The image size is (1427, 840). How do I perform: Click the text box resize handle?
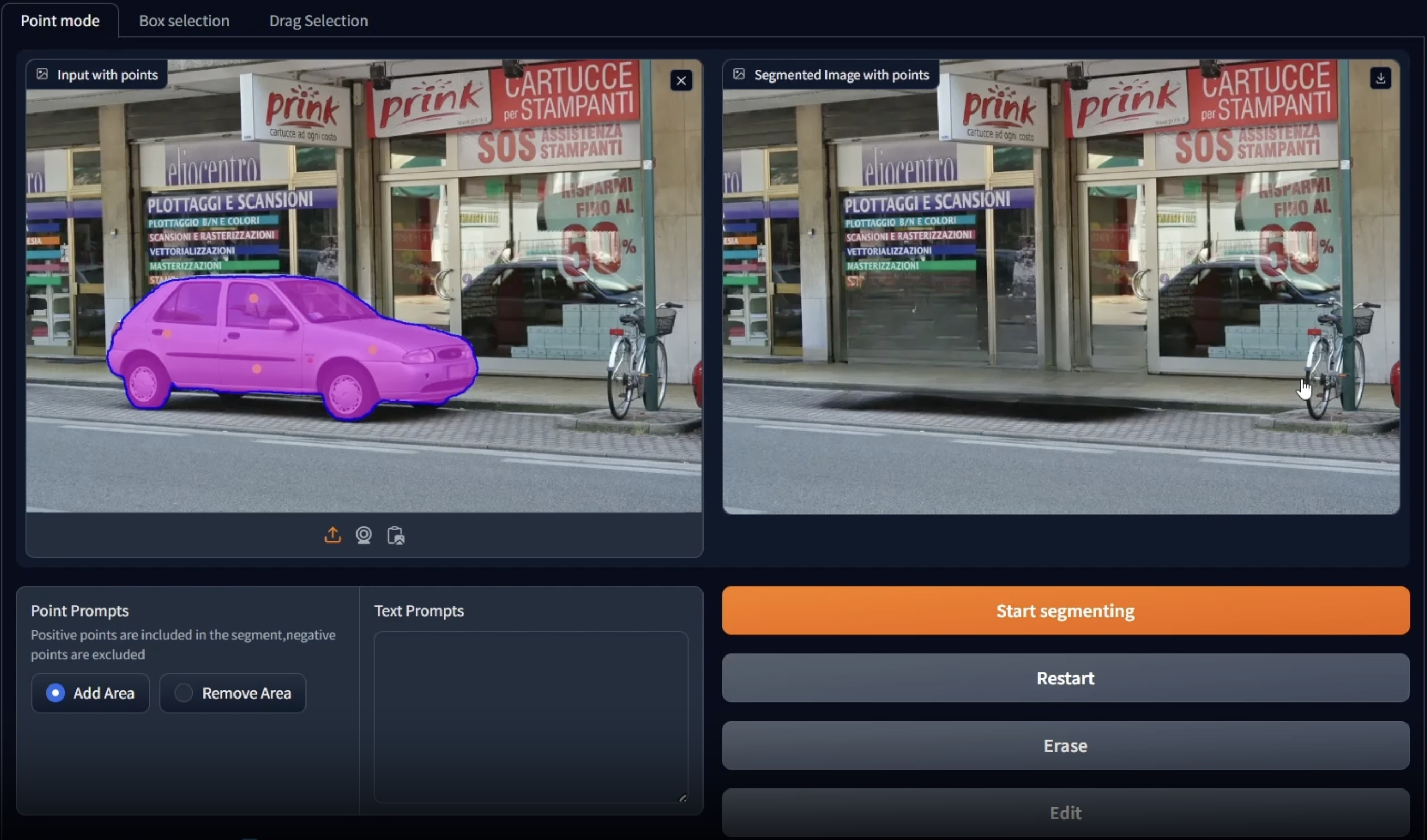point(682,797)
